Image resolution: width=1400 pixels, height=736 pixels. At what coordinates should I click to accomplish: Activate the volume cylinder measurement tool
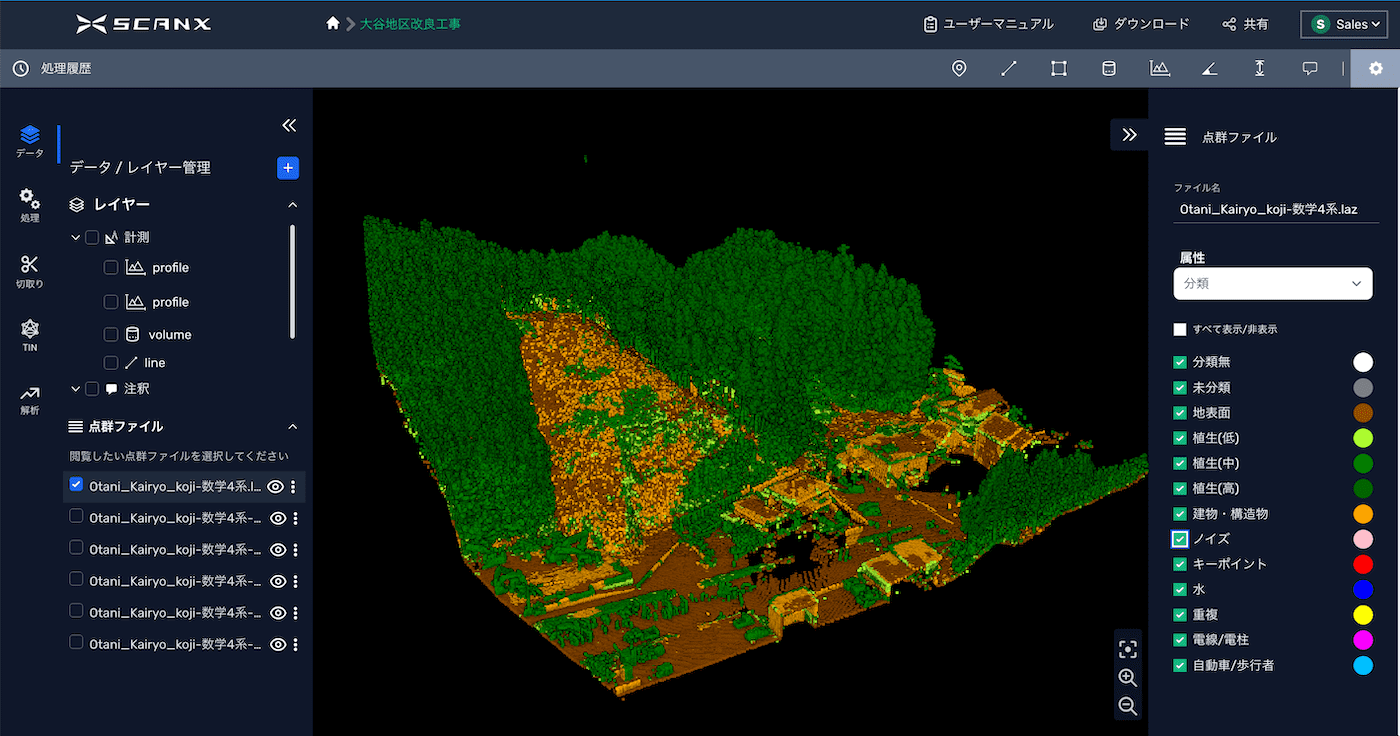click(1109, 68)
